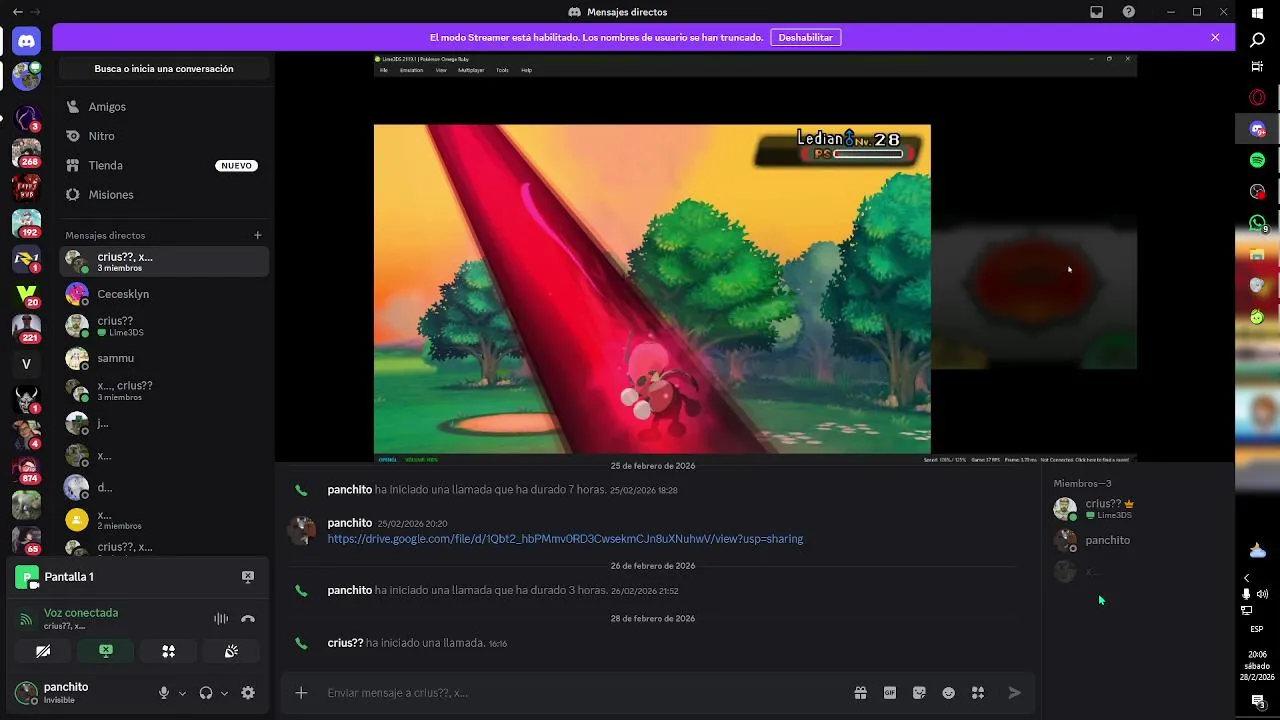Open crius?? DM showing Lime3DS activity
Image resolution: width=1280 pixels, height=720 pixels.
[164, 326]
